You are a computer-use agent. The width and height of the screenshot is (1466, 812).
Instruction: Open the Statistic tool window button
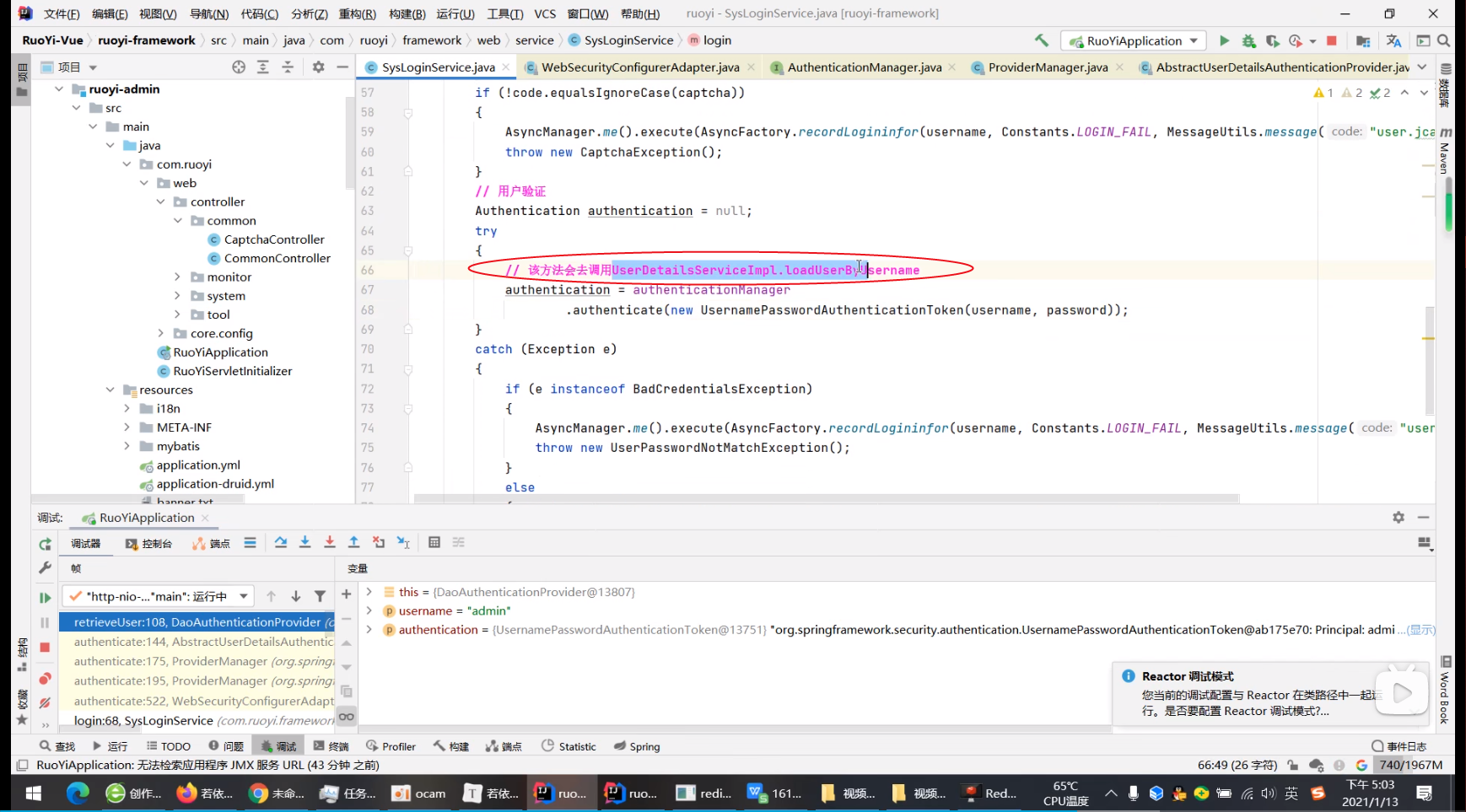569,746
